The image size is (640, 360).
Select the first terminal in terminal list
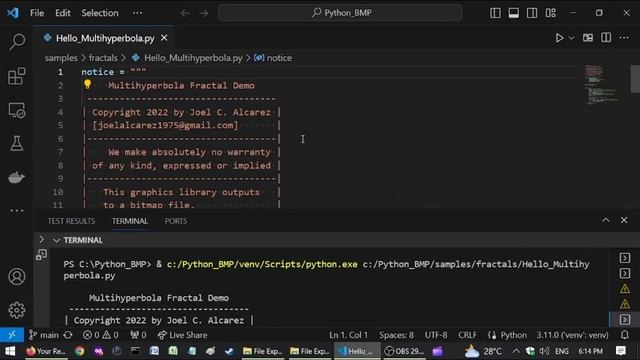625,258
